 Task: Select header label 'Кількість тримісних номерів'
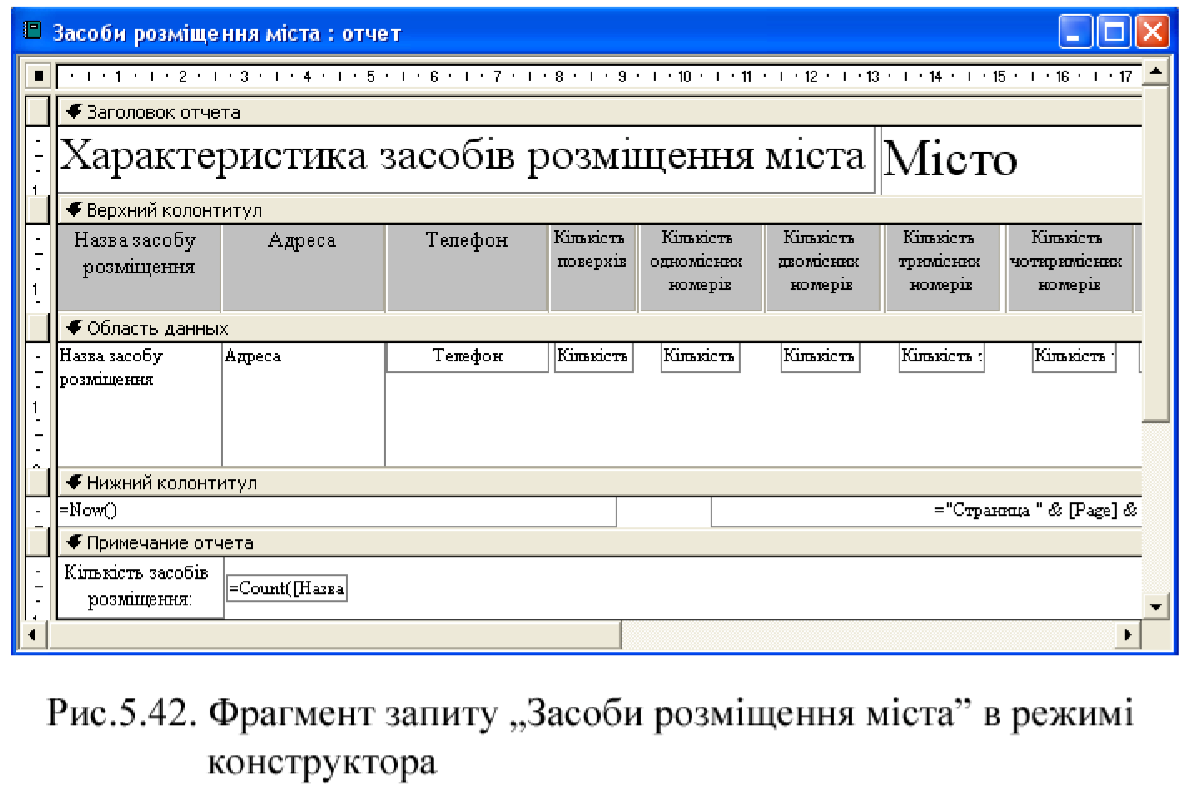tap(943, 268)
